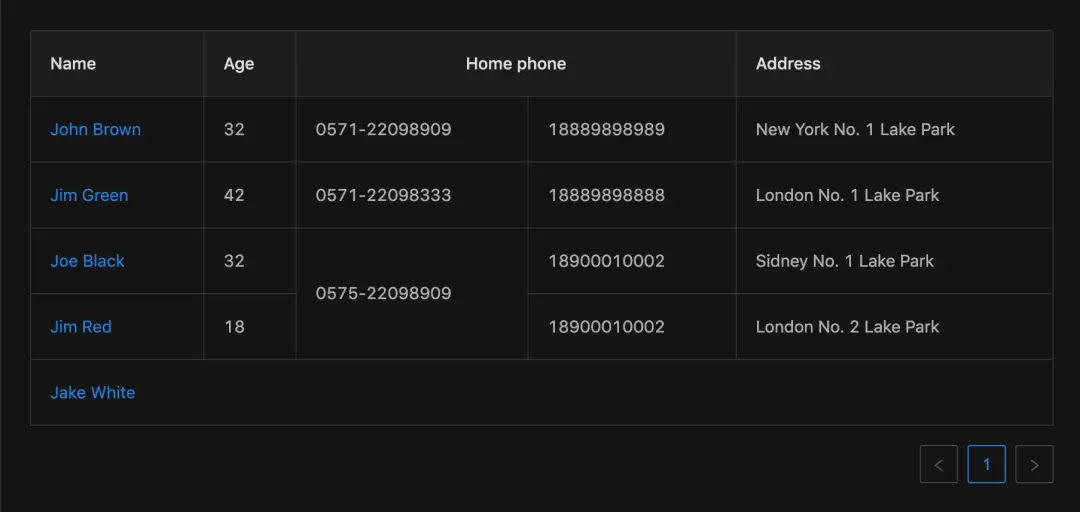Select page 1 in pagination
Screen dimensions: 1080x512
pos(986,465)
